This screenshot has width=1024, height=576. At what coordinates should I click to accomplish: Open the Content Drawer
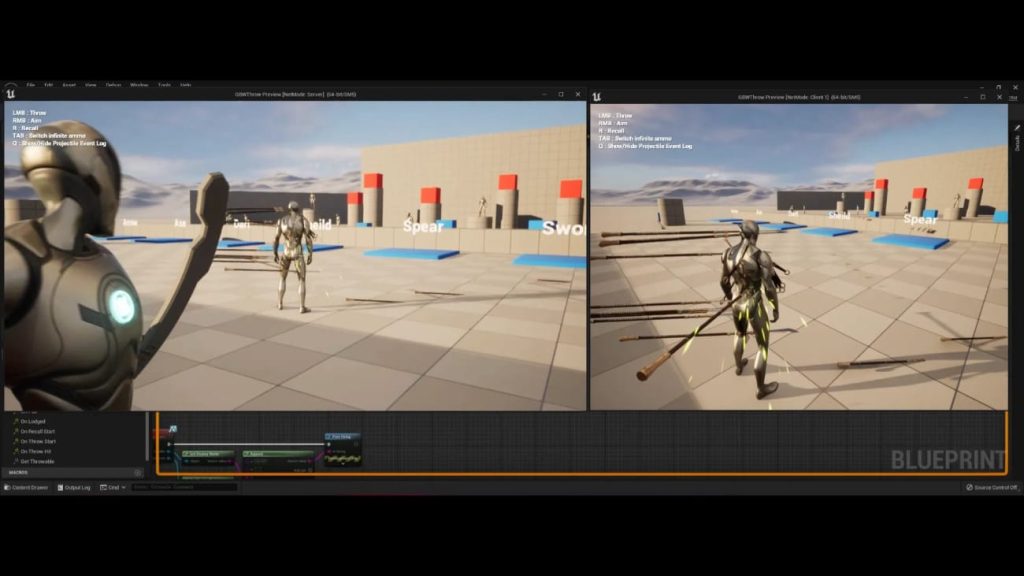click(26, 487)
